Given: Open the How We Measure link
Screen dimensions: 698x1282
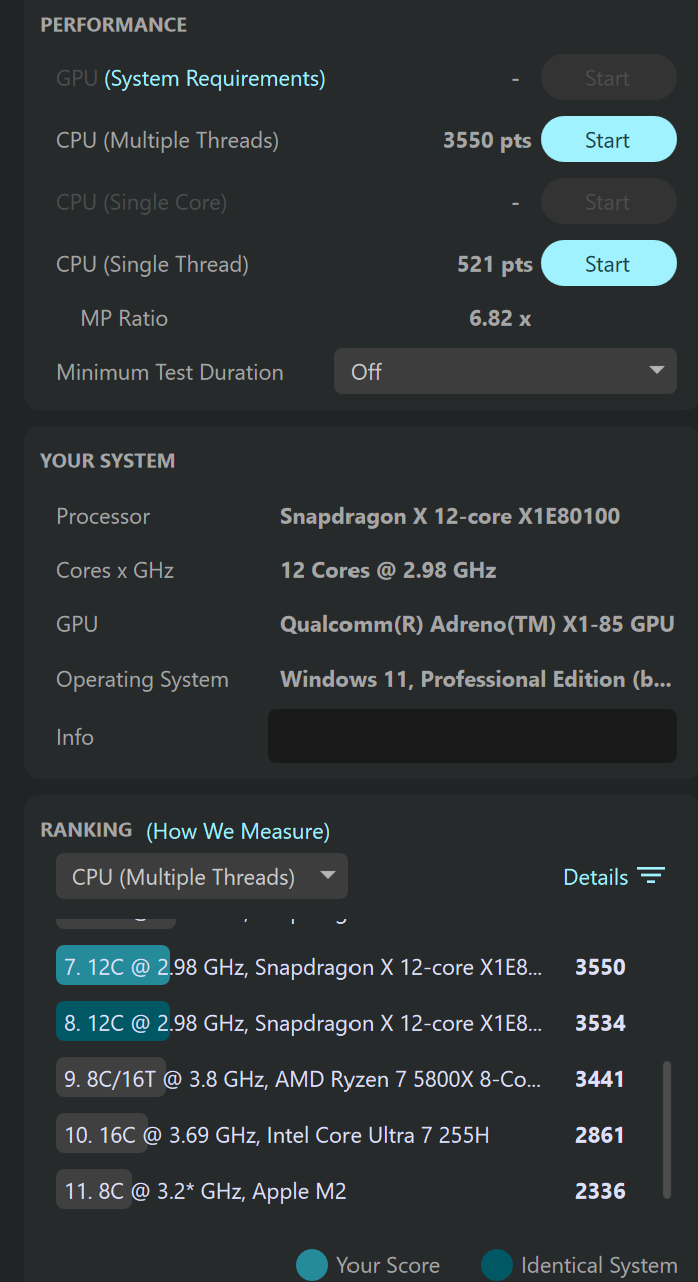Looking at the screenshot, I should tap(238, 831).
